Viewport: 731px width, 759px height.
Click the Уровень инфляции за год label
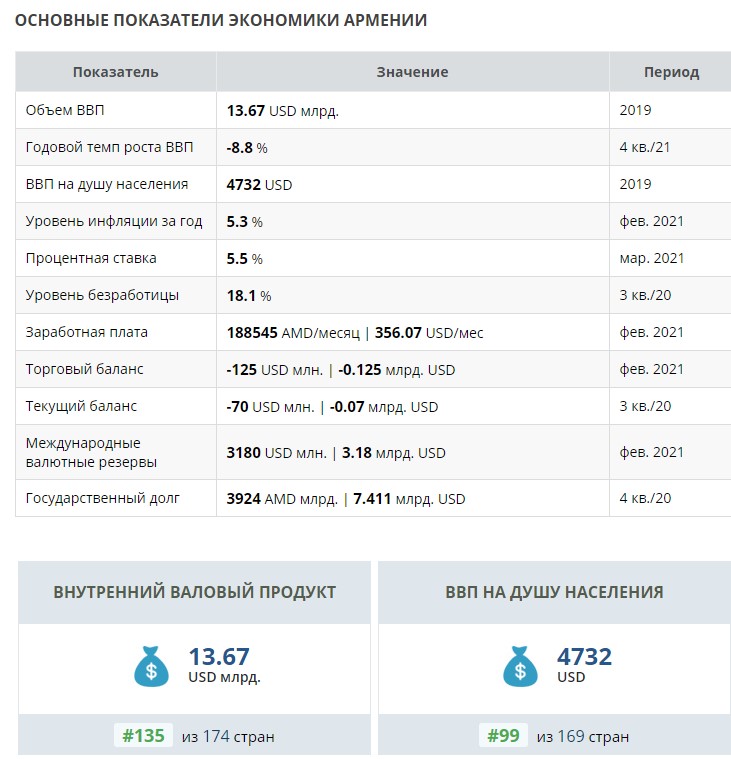pyautogui.click(x=114, y=221)
